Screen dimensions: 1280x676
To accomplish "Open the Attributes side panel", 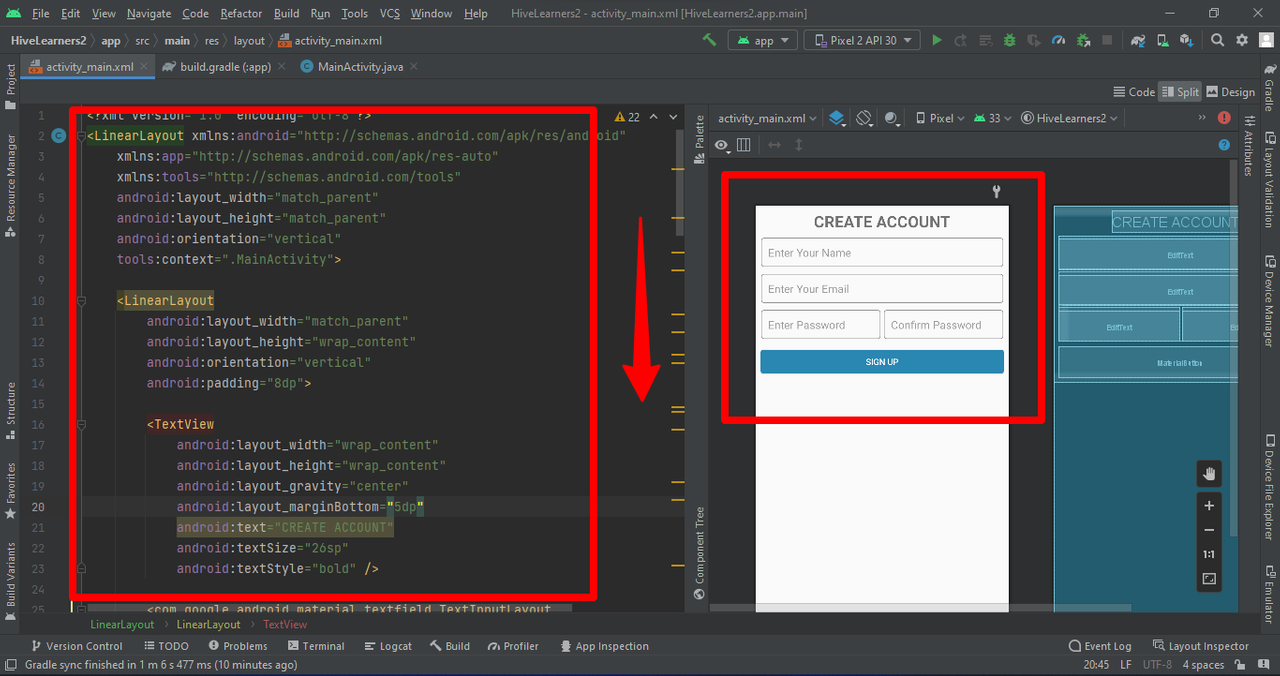I will (1248, 146).
